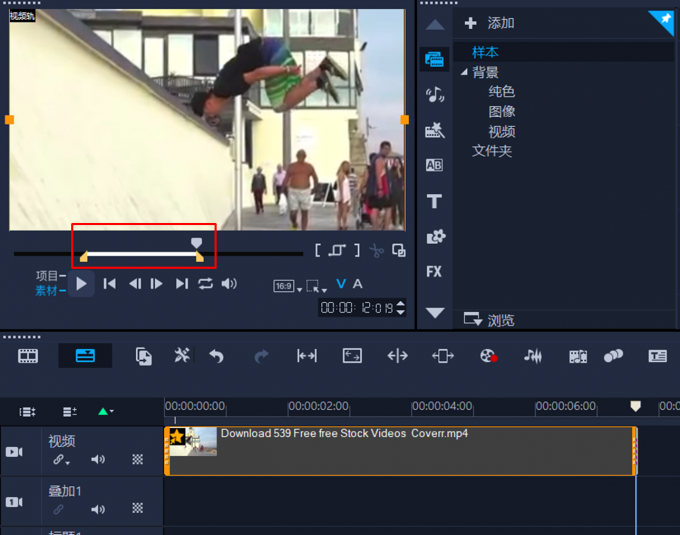Toggle the overlay track (叠加1) transparency grid icon

[137, 508]
